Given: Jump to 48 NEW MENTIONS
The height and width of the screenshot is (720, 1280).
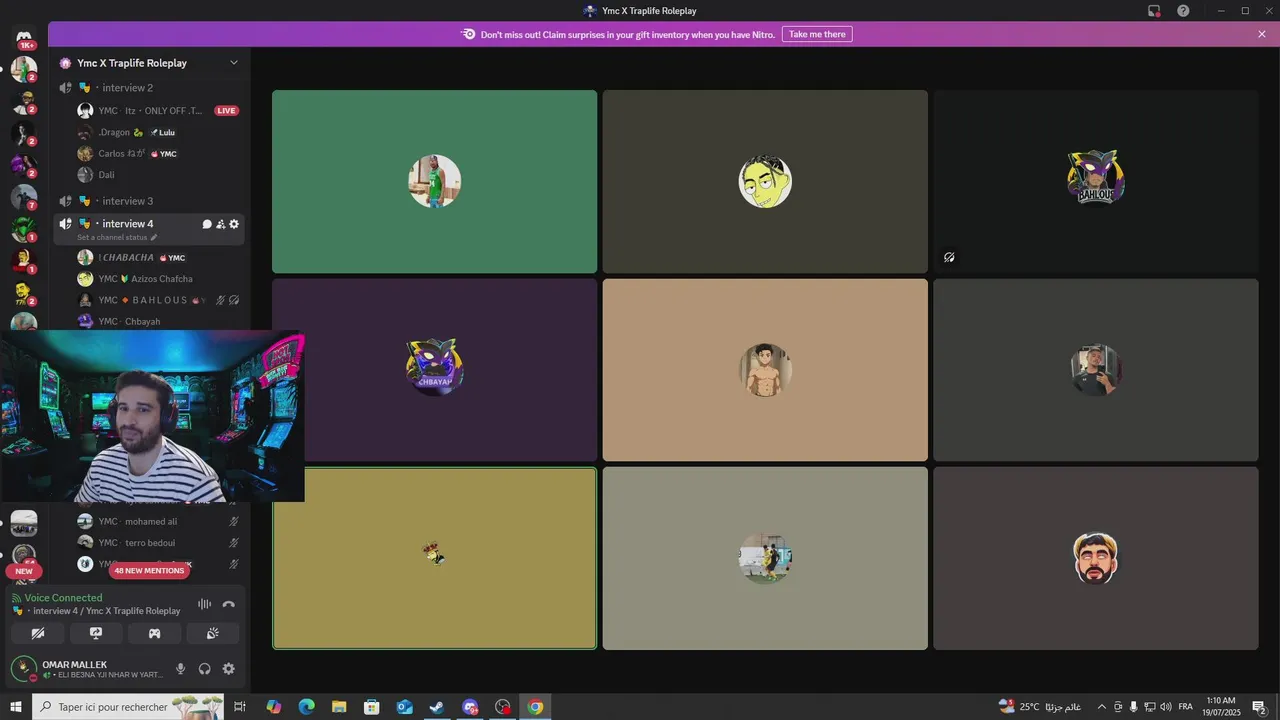Looking at the screenshot, I should pyautogui.click(x=149, y=571).
